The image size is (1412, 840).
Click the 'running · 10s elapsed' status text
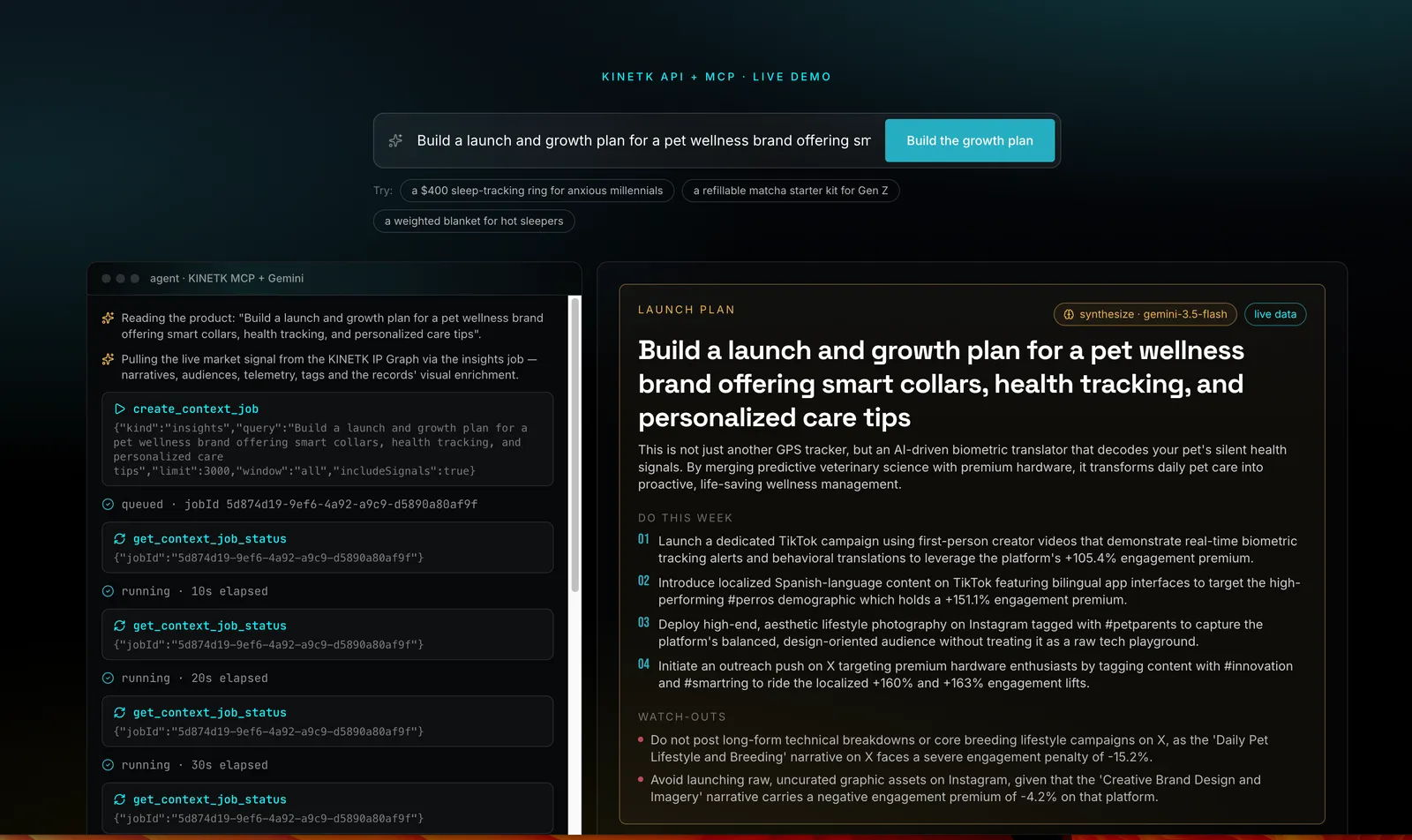[194, 591]
